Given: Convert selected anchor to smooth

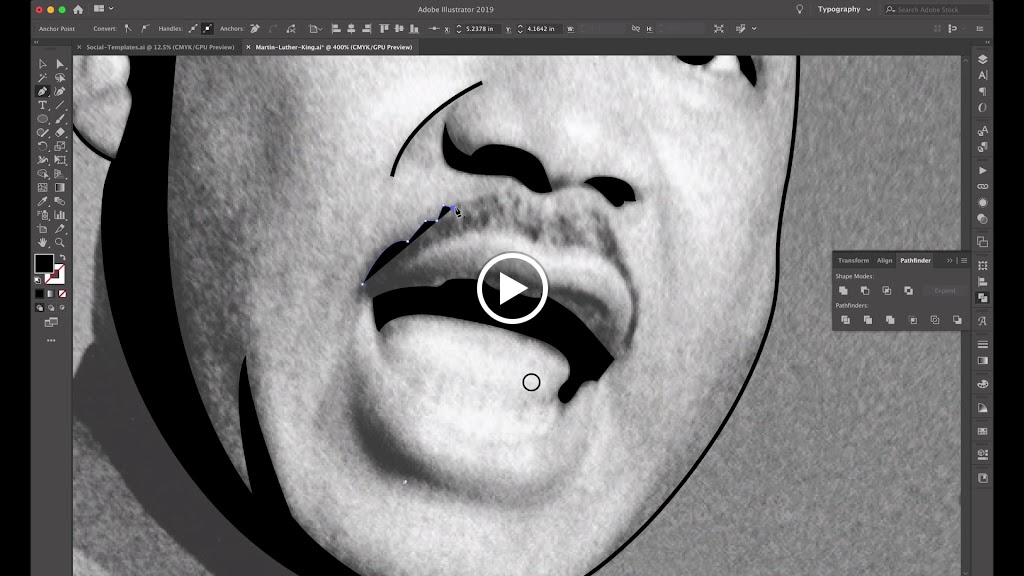Looking at the screenshot, I should point(145,29).
